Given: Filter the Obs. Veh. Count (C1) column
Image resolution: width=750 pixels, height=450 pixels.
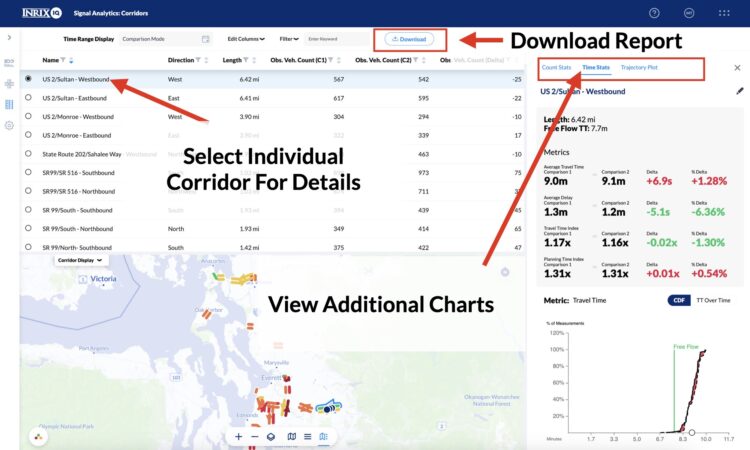Looking at the screenshot, I should click(331, 60).
